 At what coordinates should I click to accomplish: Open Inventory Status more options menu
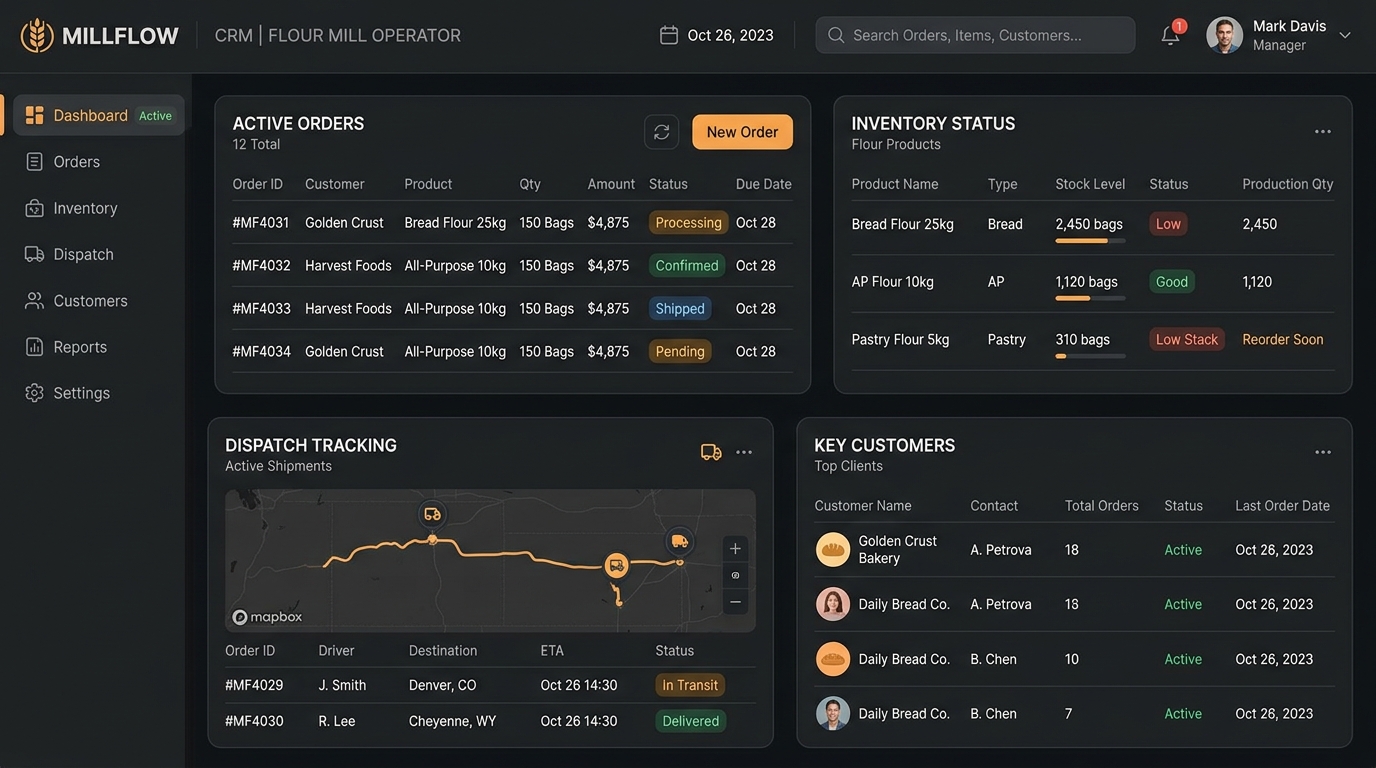click(1322, 132)
